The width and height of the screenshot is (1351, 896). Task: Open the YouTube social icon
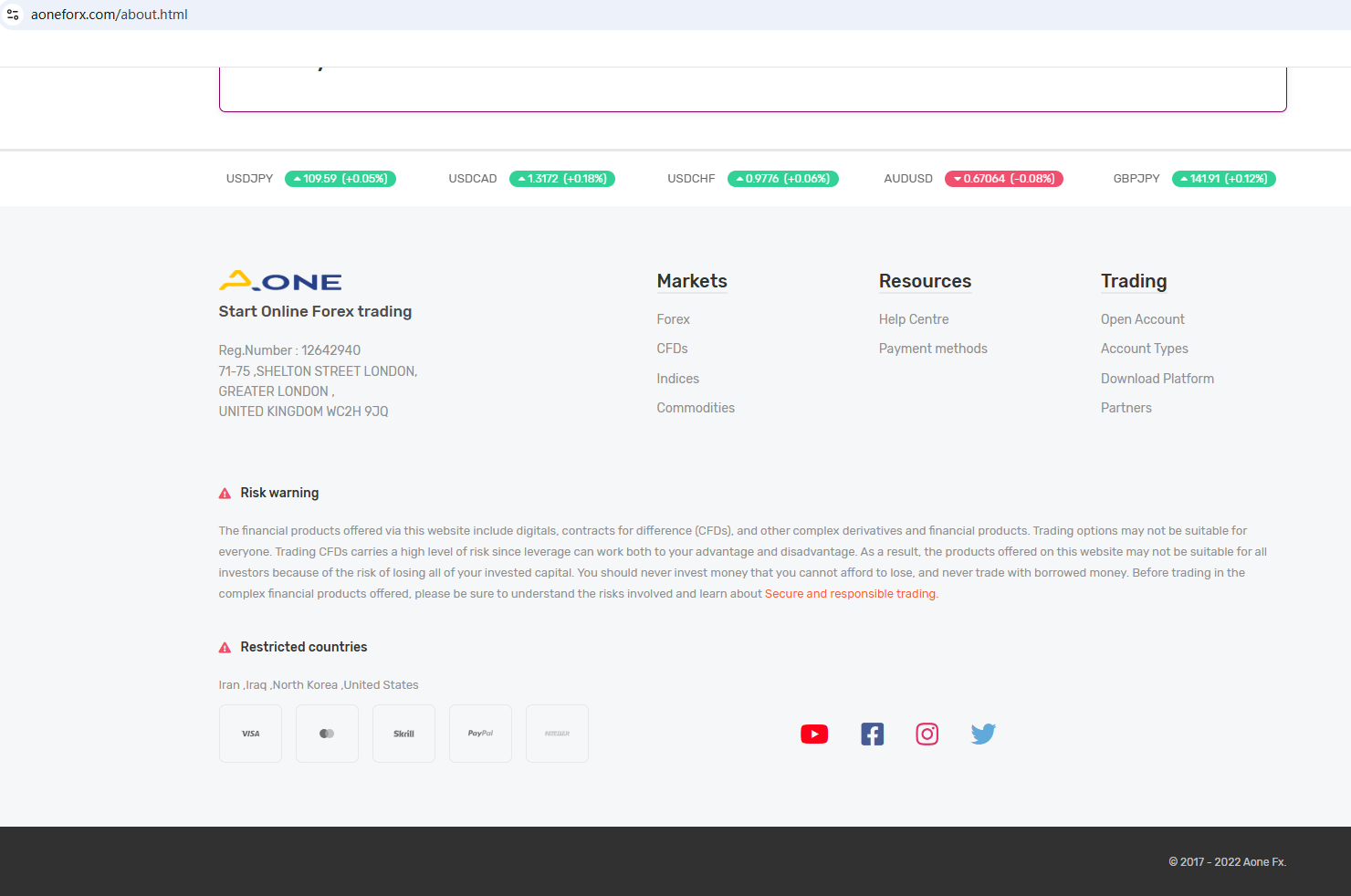[813, 735]
